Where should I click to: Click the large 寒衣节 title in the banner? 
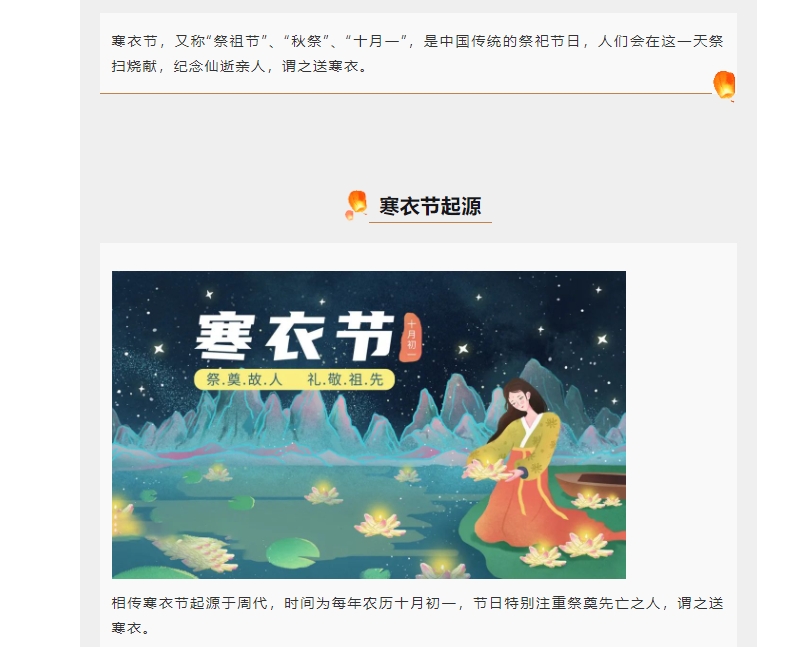295,337
